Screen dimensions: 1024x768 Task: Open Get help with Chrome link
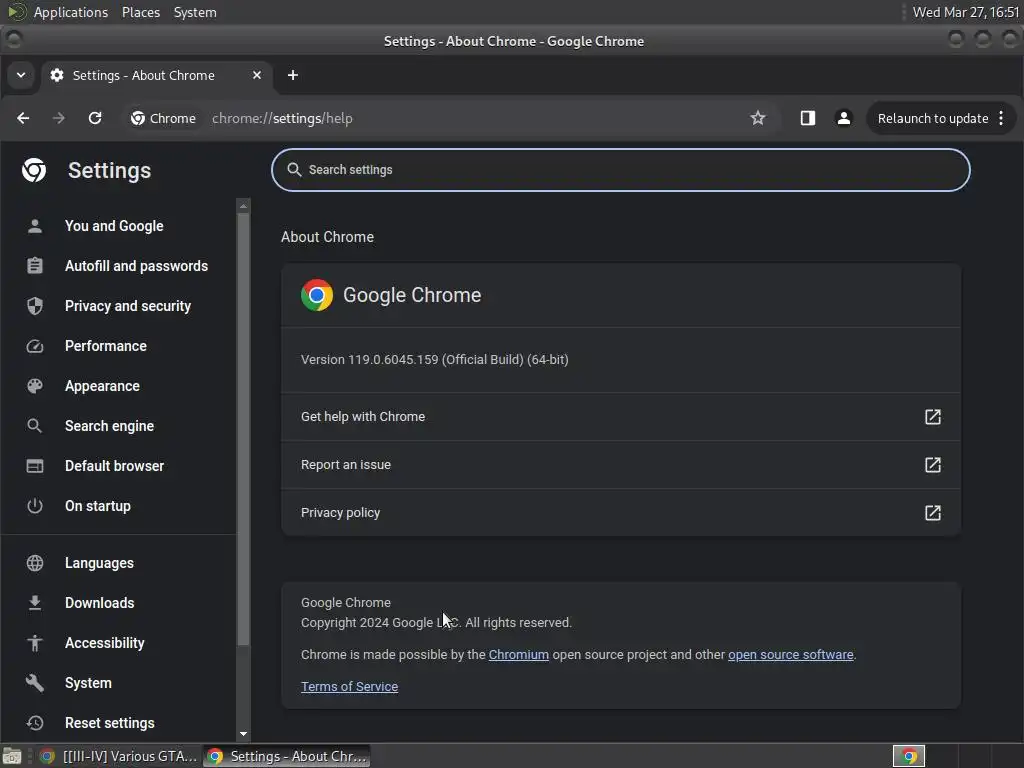pos(620,417)
